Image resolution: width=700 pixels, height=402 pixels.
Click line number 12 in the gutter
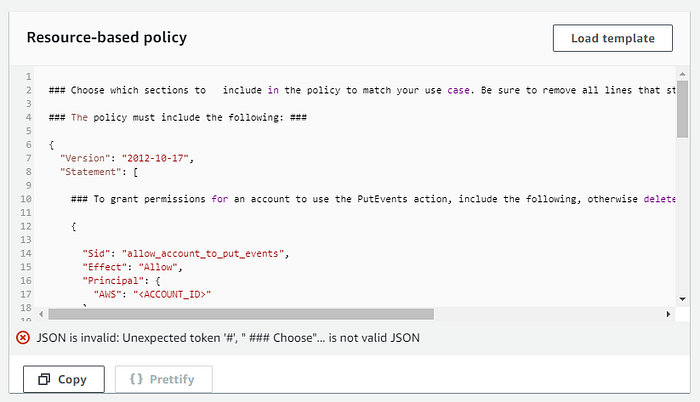(26, 226)
